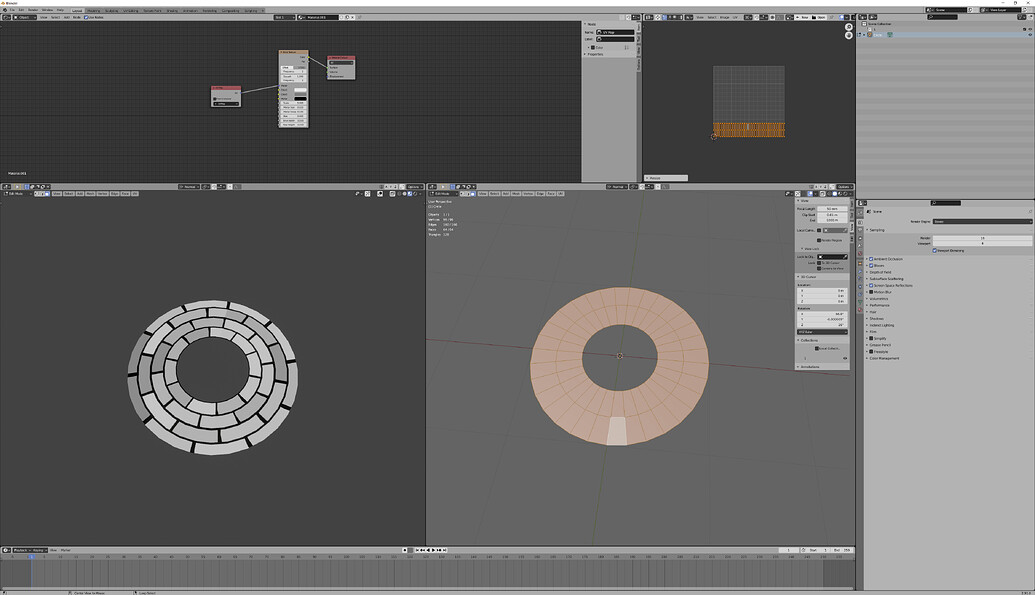Open the Indirect Lighting panel
Screen dimensions: 1035x595
(x=881, y=325)
